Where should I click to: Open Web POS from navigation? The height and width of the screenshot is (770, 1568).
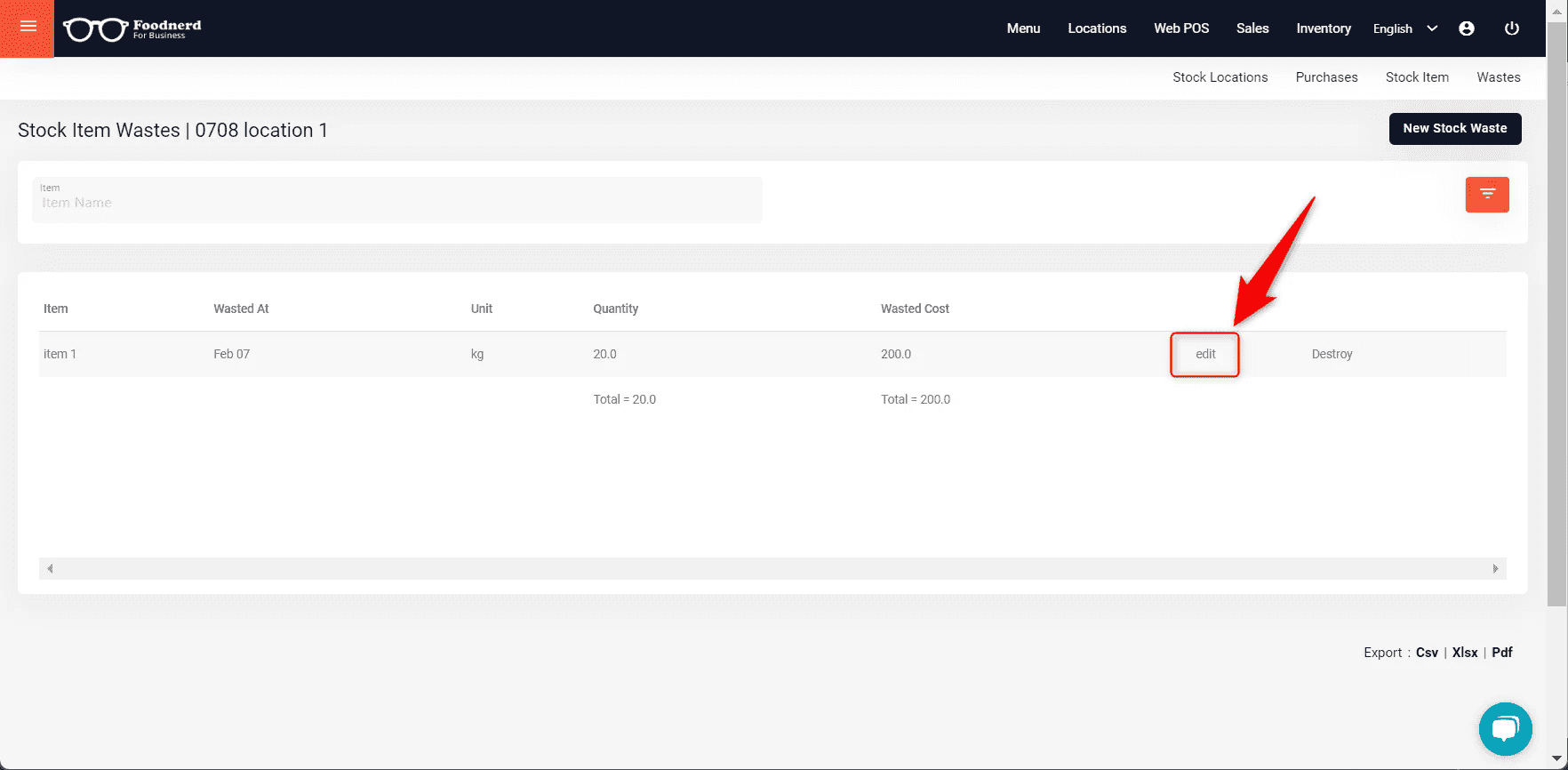tap(1181, 28)
